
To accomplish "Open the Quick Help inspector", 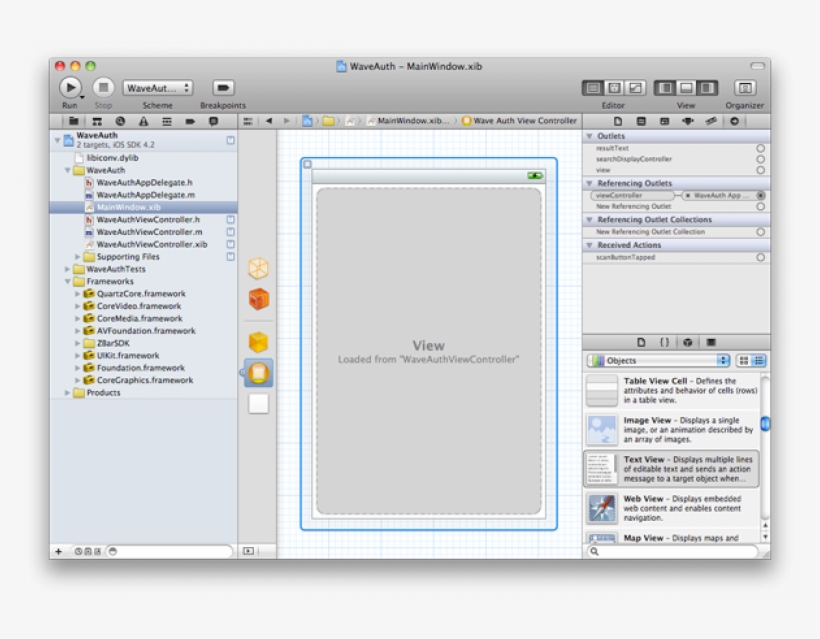I will click(639, 120).
